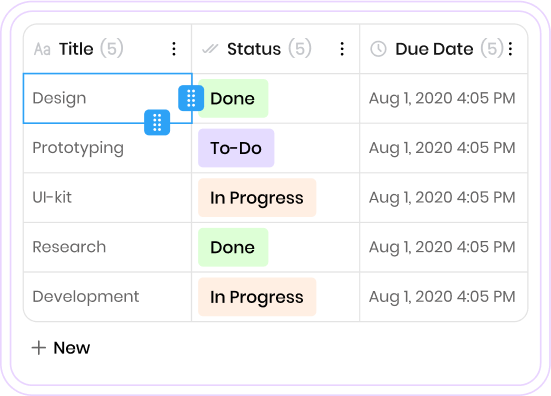
Task: Open the In Progress status tag for UI-kit
Action: coord(257,197)
